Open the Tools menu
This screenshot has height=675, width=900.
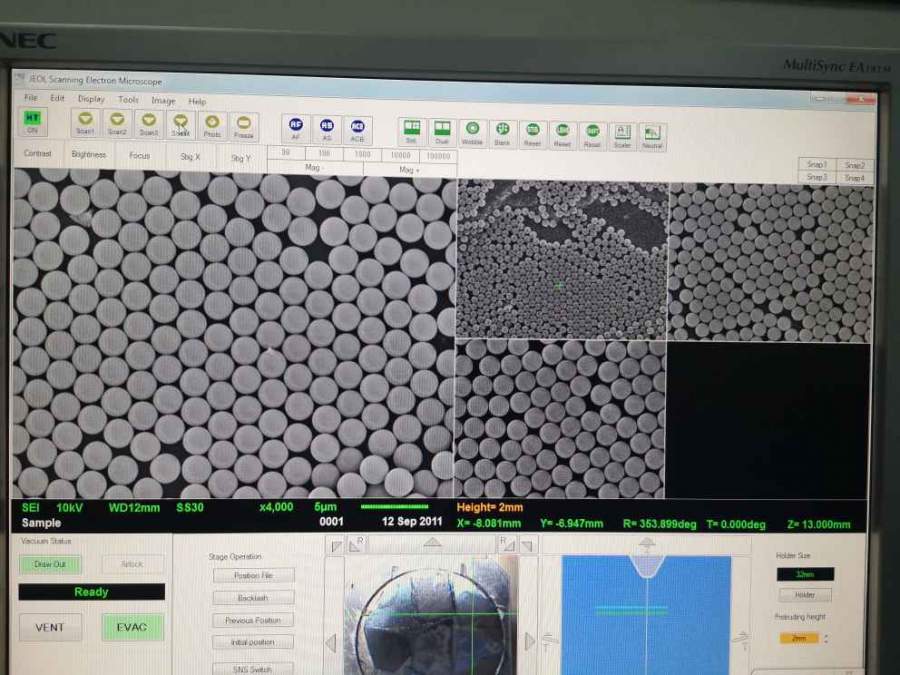(x=128, y=100)
